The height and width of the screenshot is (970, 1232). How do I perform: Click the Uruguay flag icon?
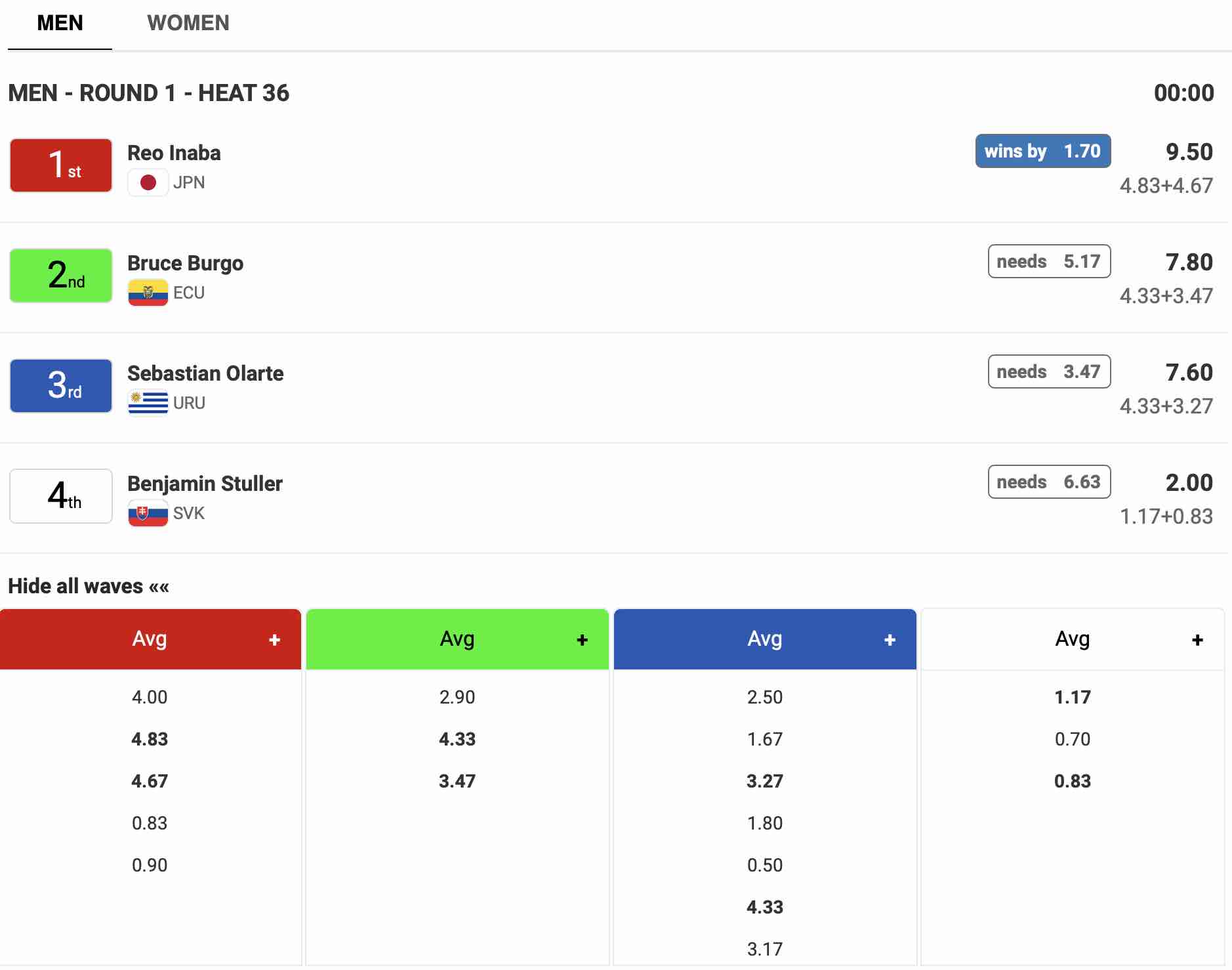pos(148,403)
